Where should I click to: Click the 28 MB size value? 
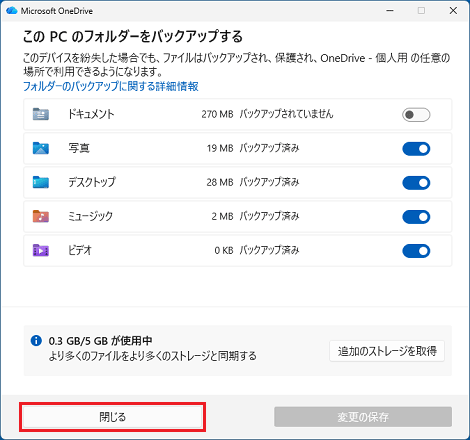220,182
